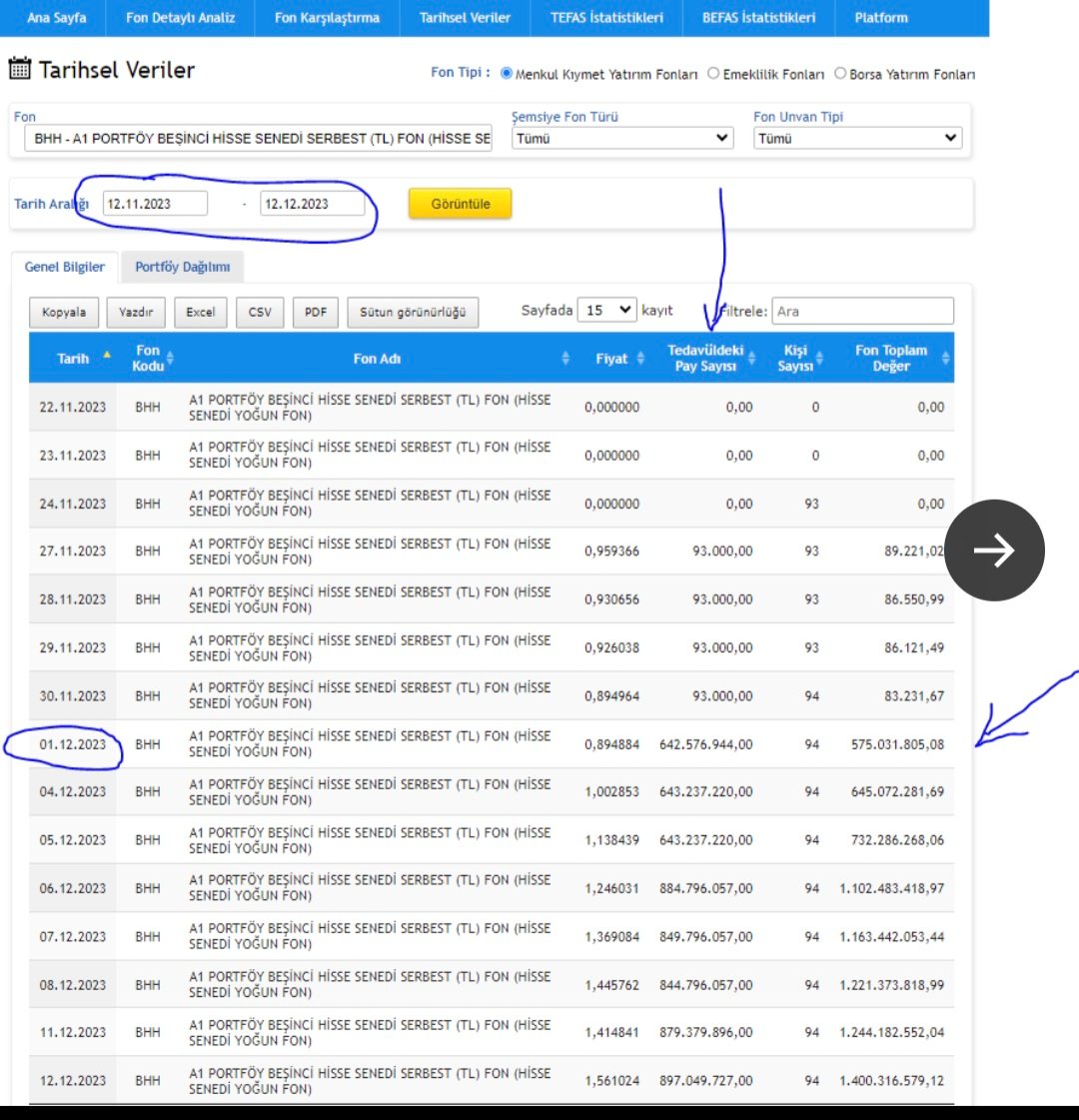Click price value 1,002853
Image resolution: width=1079 pixels, height=1120 pixels.
[x=611, y=792]
